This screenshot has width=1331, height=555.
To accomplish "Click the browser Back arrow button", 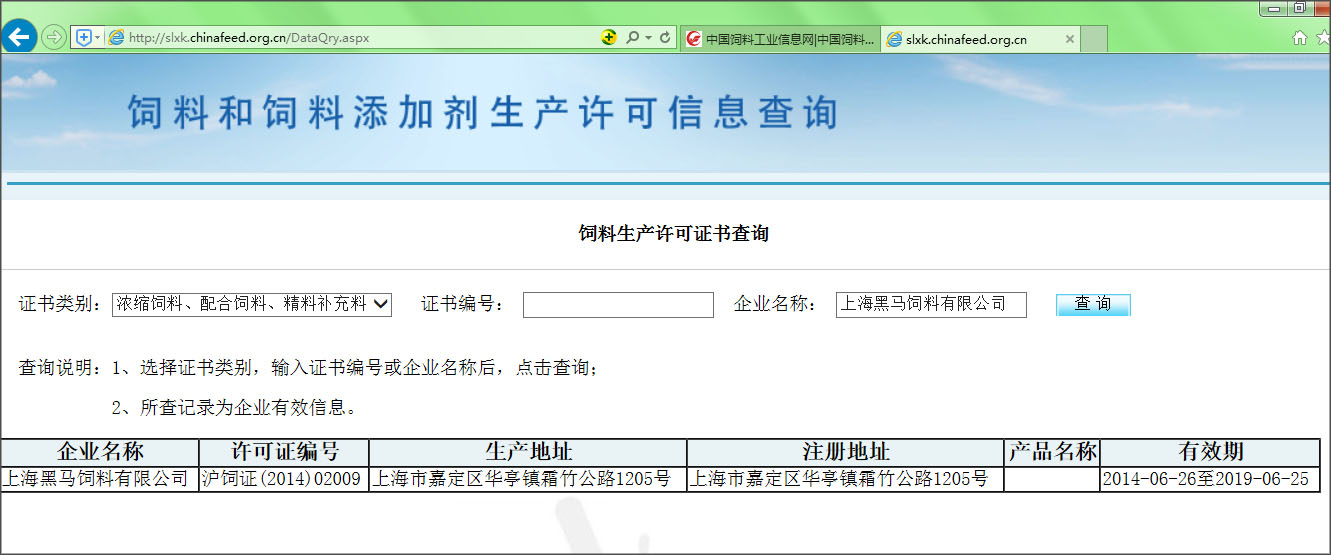I will [20, 37].
